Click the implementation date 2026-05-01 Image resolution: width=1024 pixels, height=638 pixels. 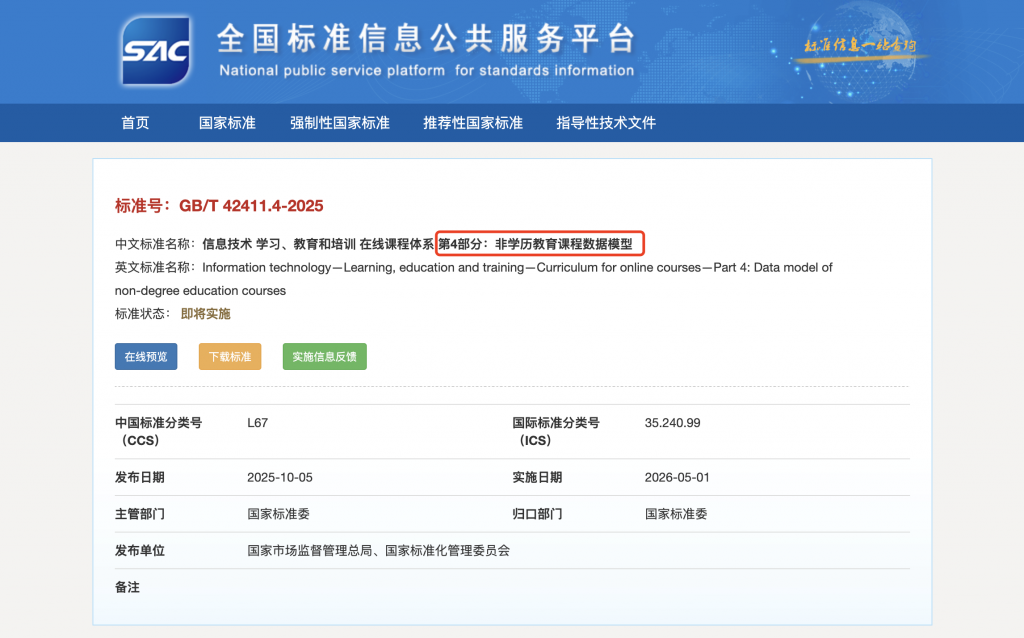(678, 477)
